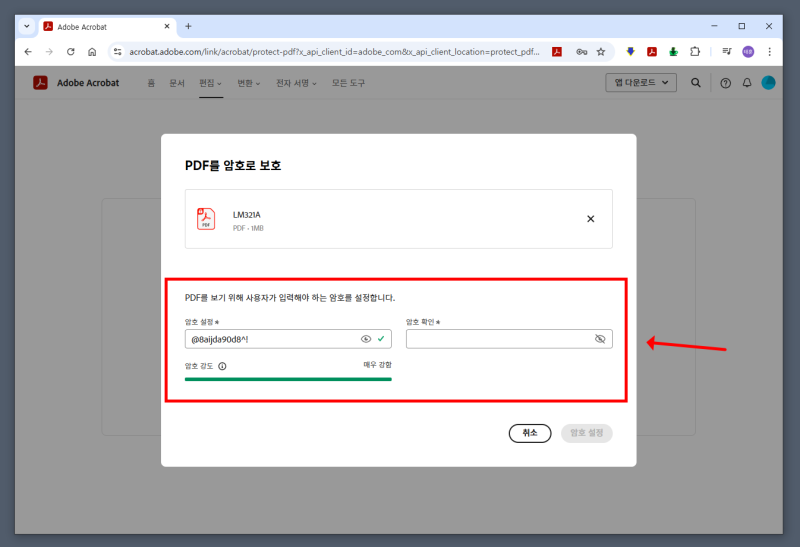
Task: Expand the 변환 menu
Action: 248,83
